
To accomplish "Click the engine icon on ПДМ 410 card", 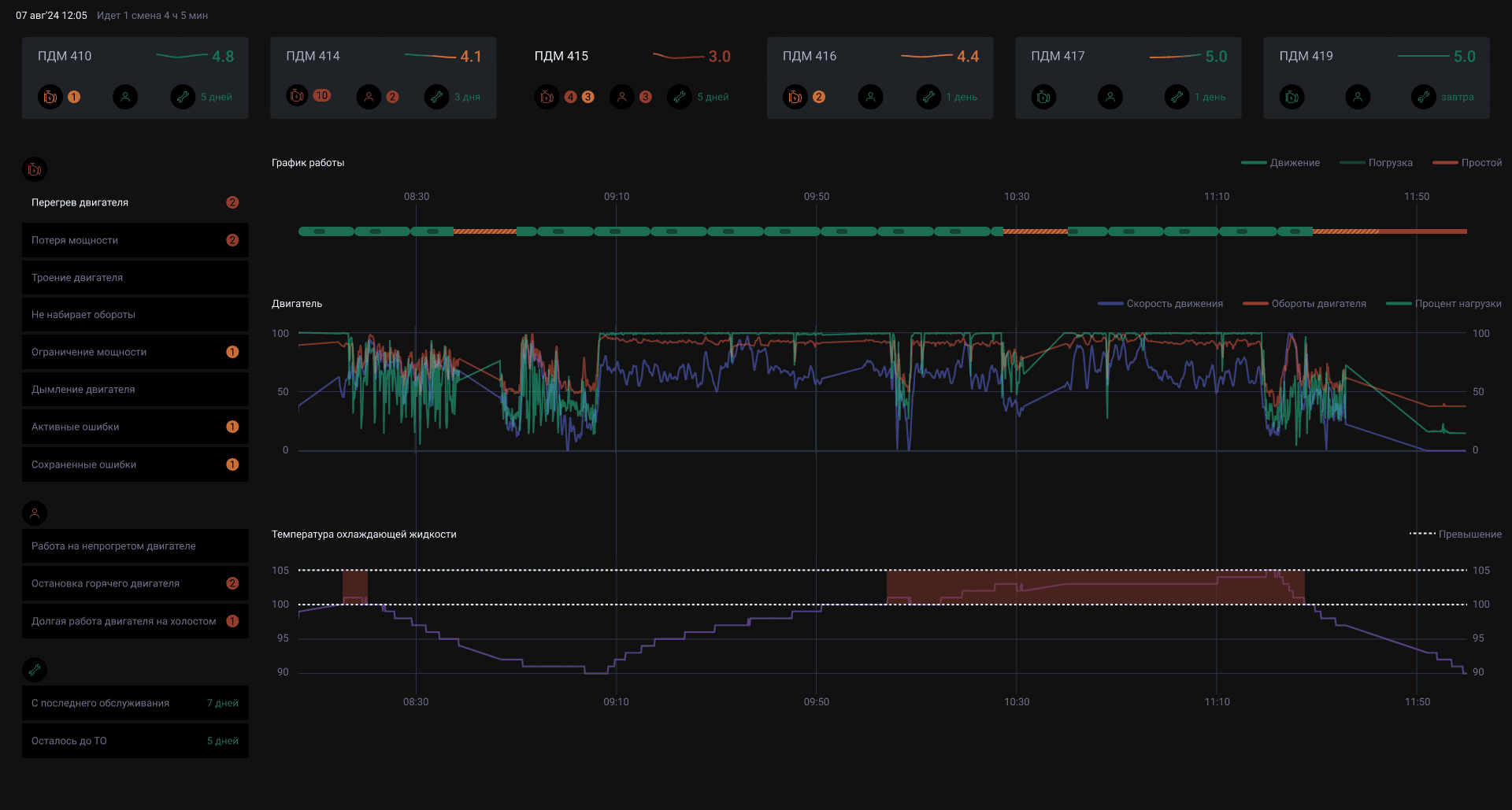I will (50, 97).
